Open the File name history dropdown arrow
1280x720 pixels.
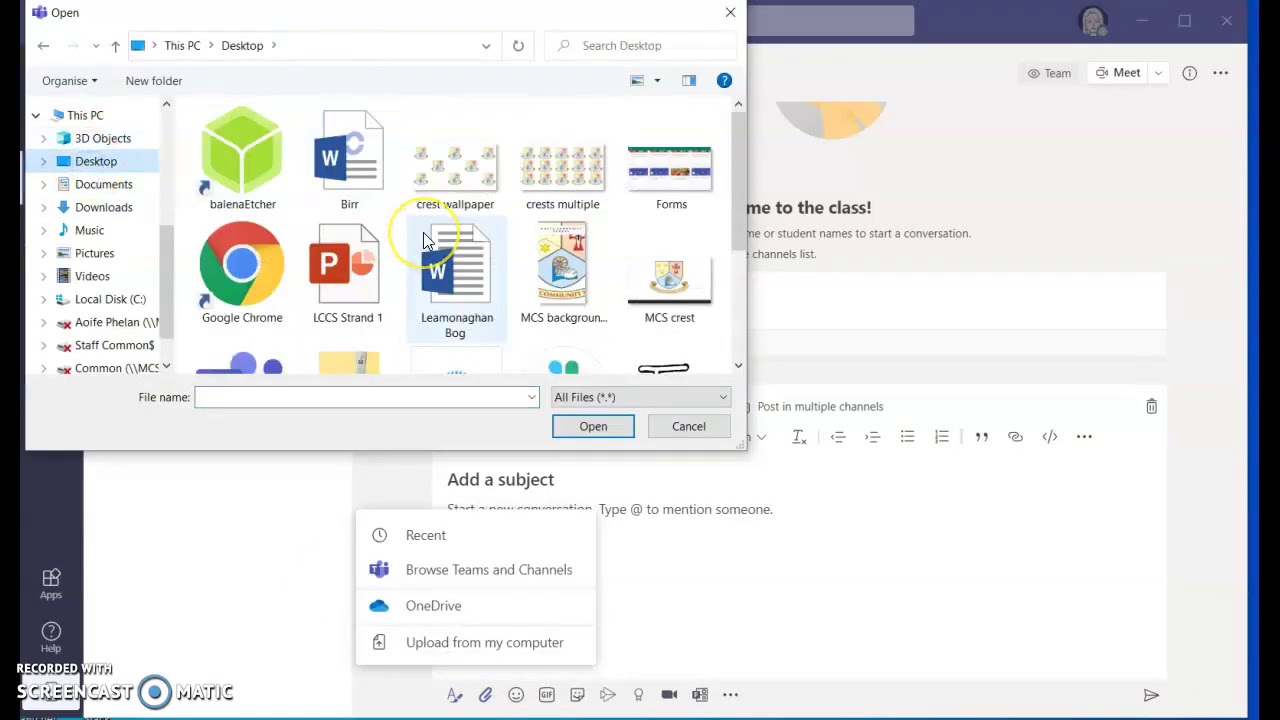tap(532, 398)
